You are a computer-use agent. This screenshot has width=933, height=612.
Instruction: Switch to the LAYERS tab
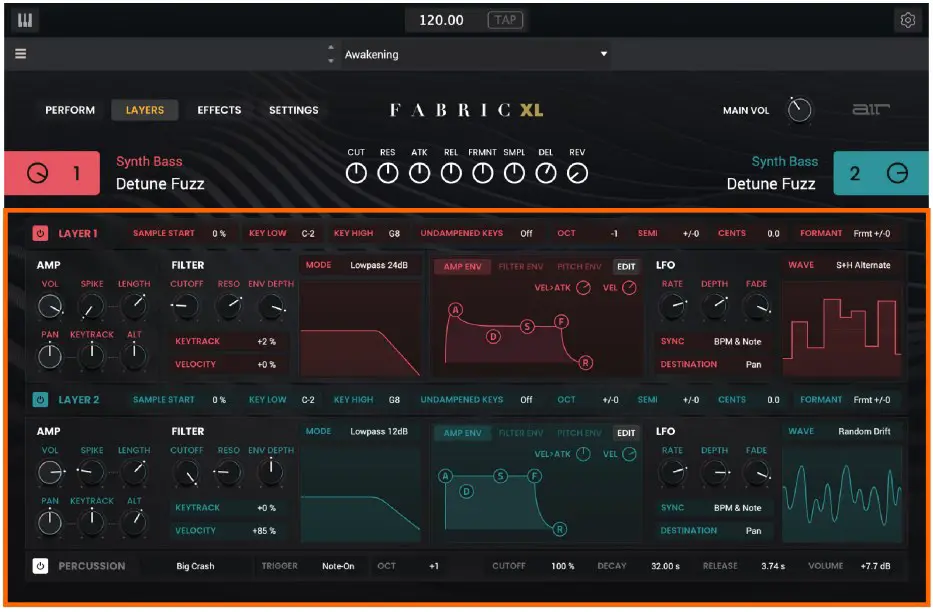(x=145, y=110)
